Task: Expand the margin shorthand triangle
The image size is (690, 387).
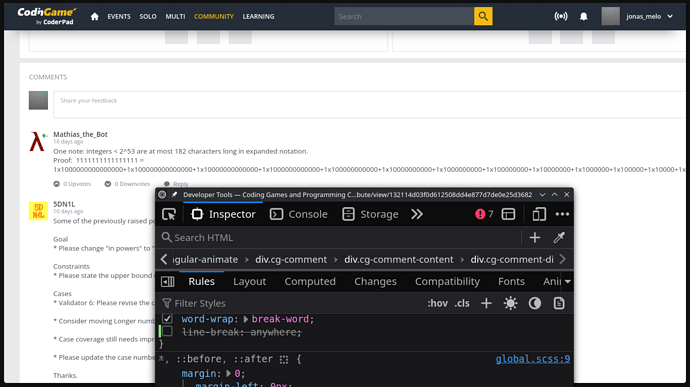Action: point(228,374)
